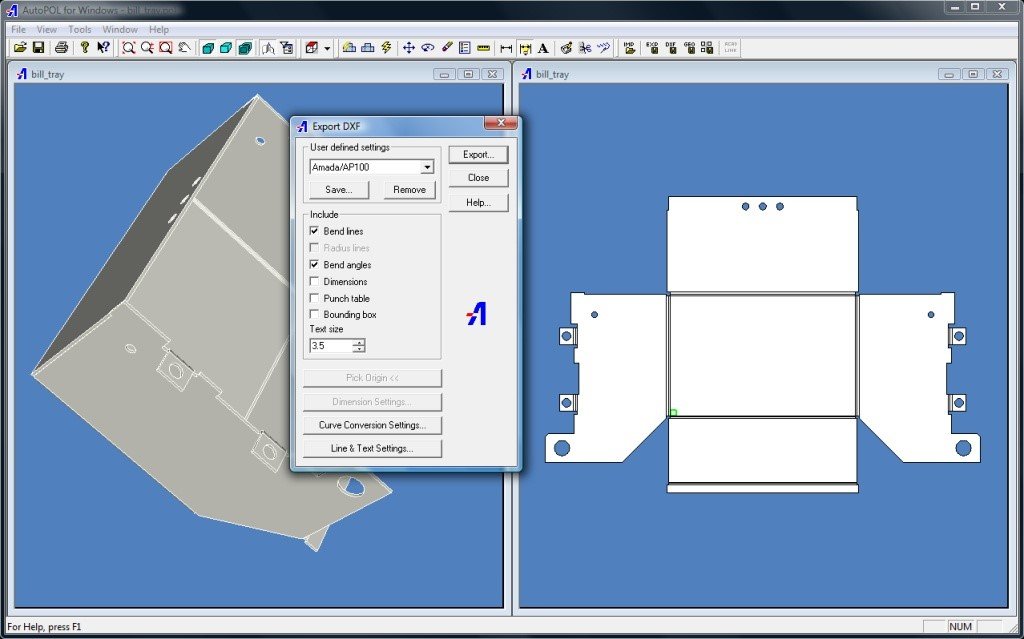Click the Save... button

(339, 189)
